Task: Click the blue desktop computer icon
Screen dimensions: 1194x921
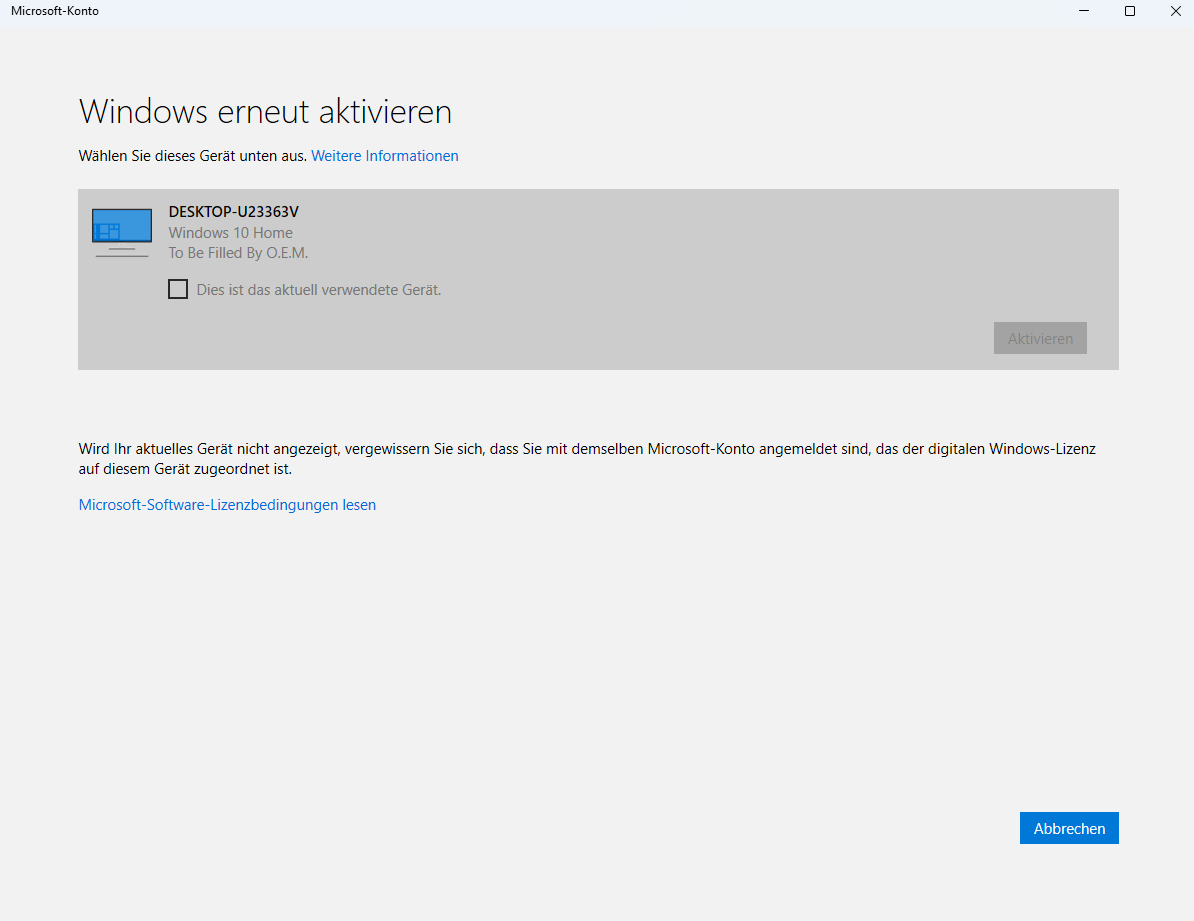Action: click(122, 232)
